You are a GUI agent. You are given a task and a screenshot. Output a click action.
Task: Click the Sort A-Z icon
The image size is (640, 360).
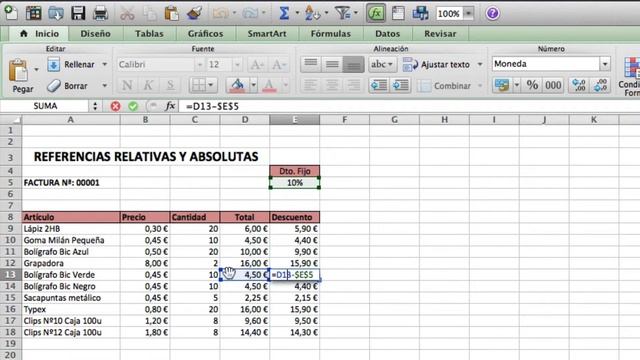point(312,13)
